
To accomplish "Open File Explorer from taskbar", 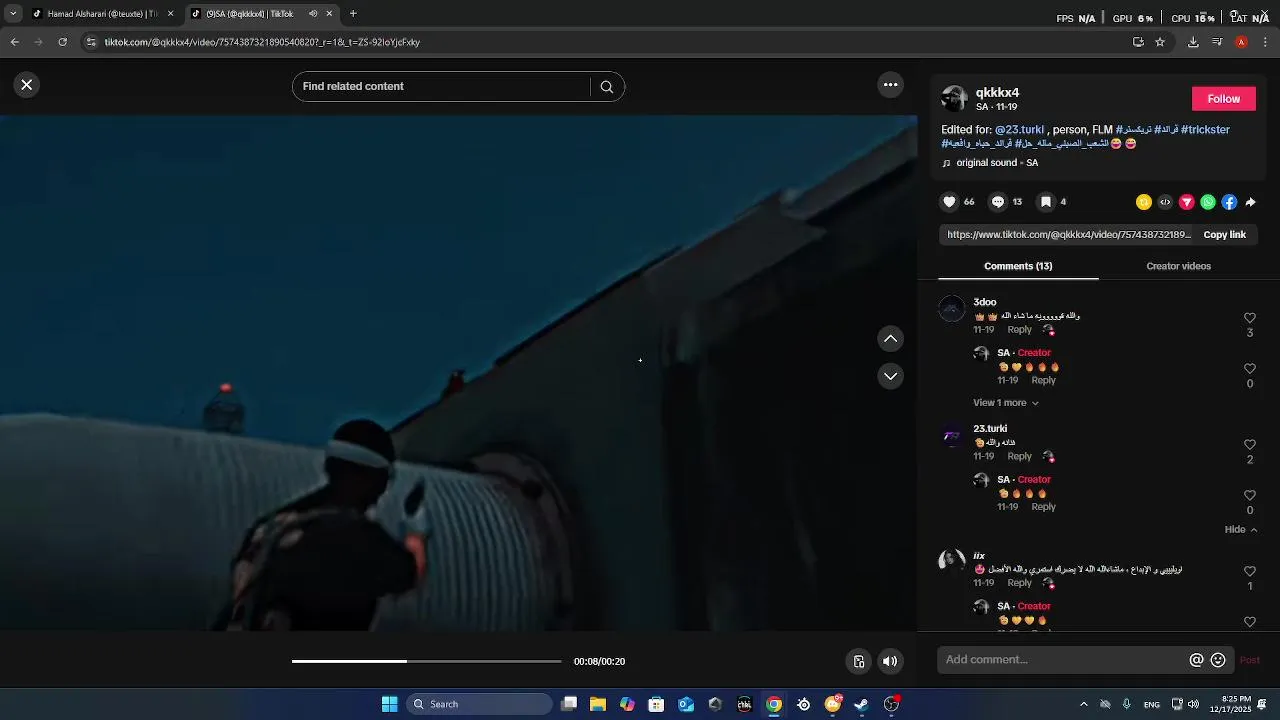I will (x=598, y=704).
